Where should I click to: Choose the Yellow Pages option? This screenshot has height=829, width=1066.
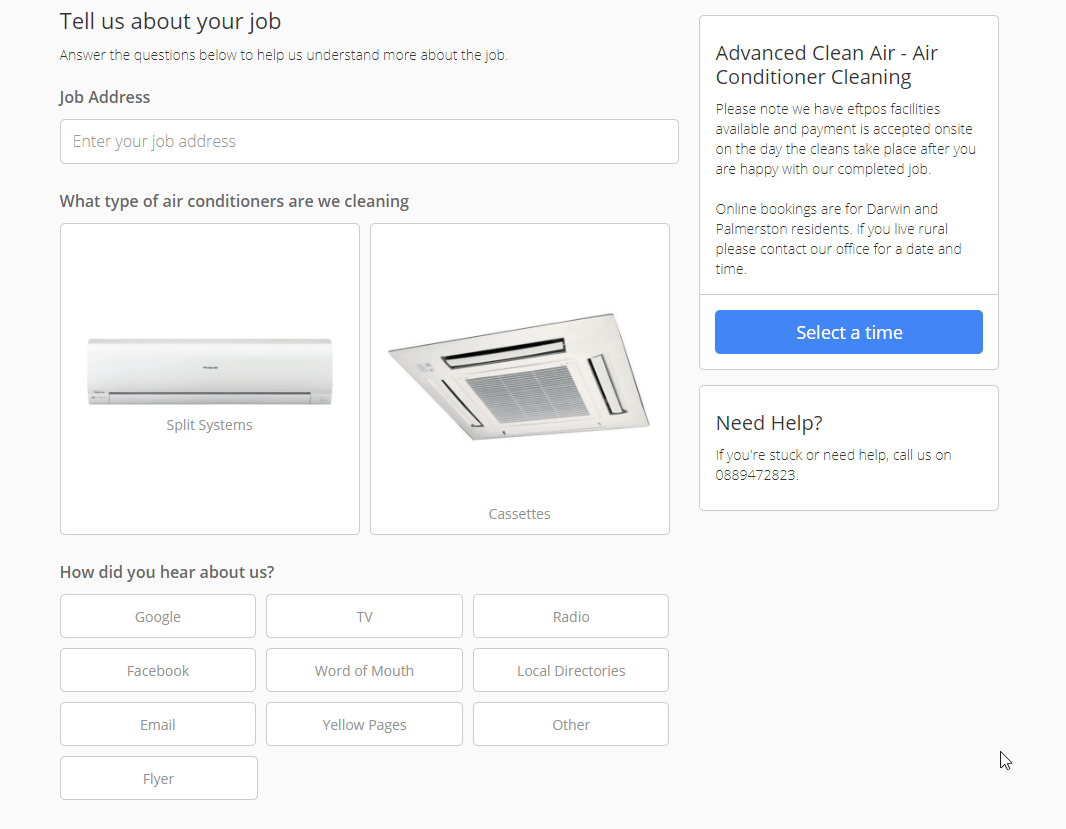pyautogui.click(x=364, y=725)
